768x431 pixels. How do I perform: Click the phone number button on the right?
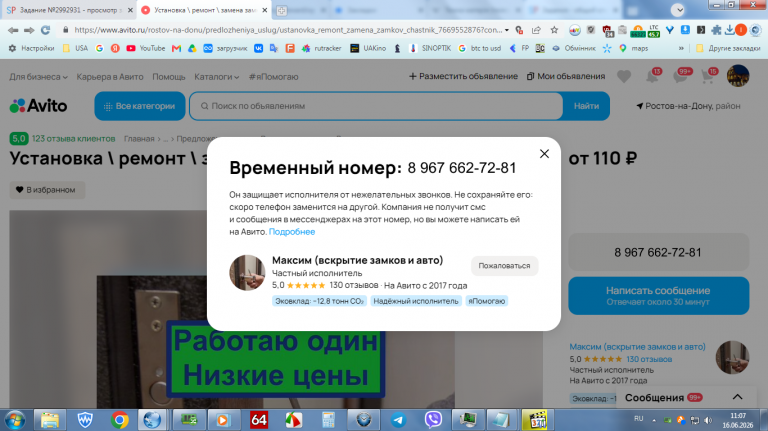658,252
